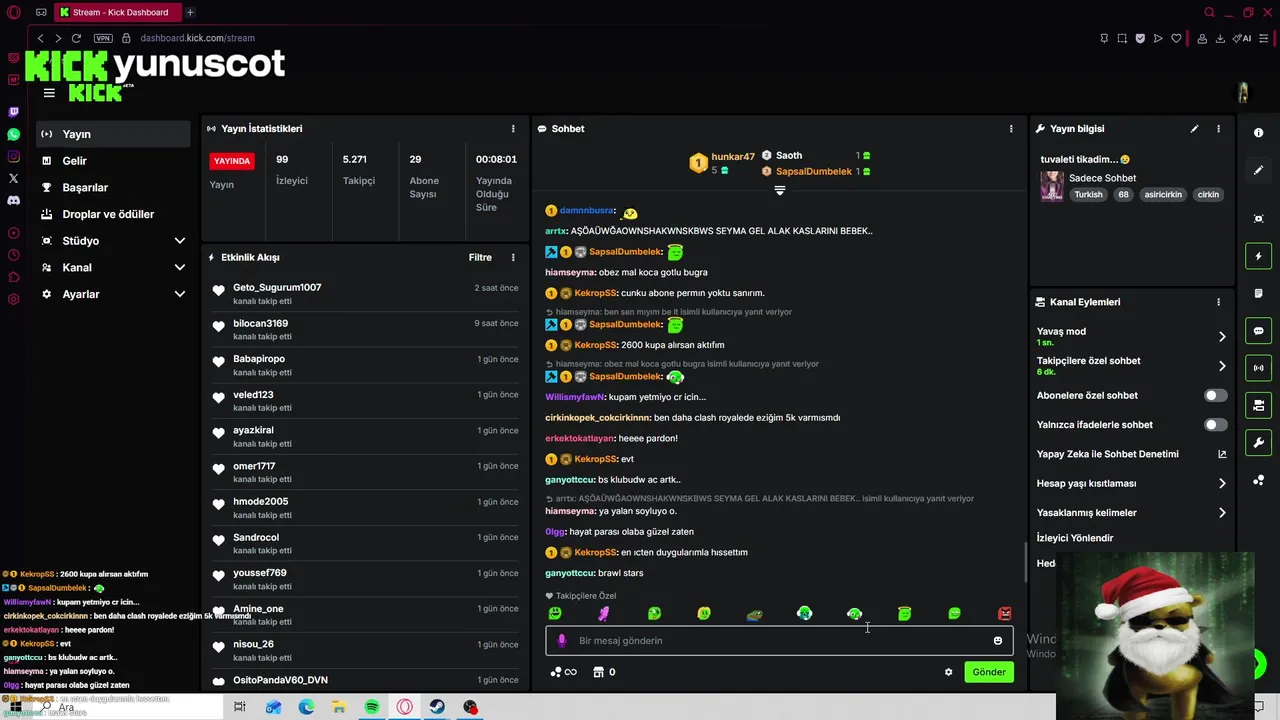The width and height of the screenshot is (1280, 720).
Task: Click the info icon in right toolbar
Action: (1258, 133)
